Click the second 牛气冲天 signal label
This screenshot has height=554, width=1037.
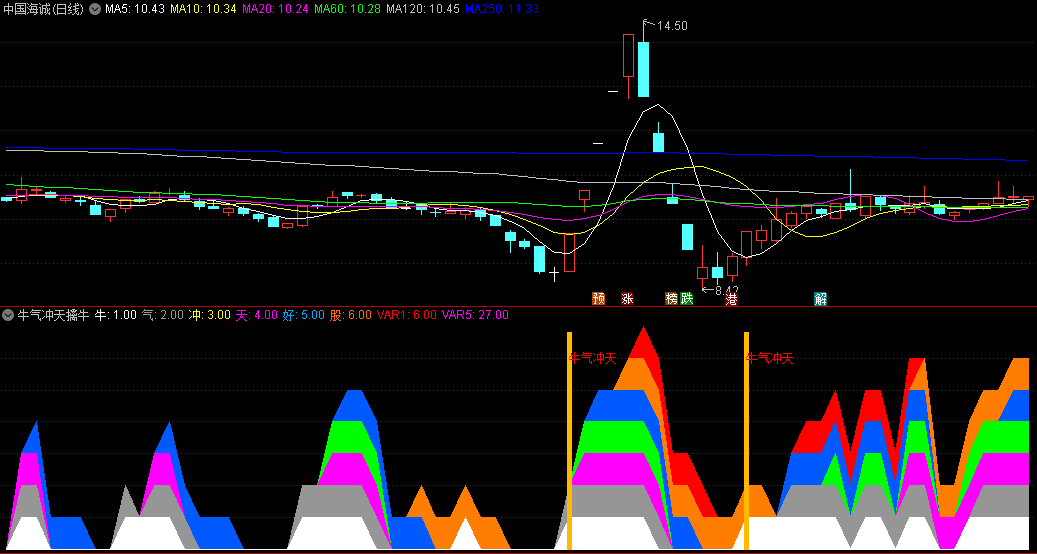point(769,359)
